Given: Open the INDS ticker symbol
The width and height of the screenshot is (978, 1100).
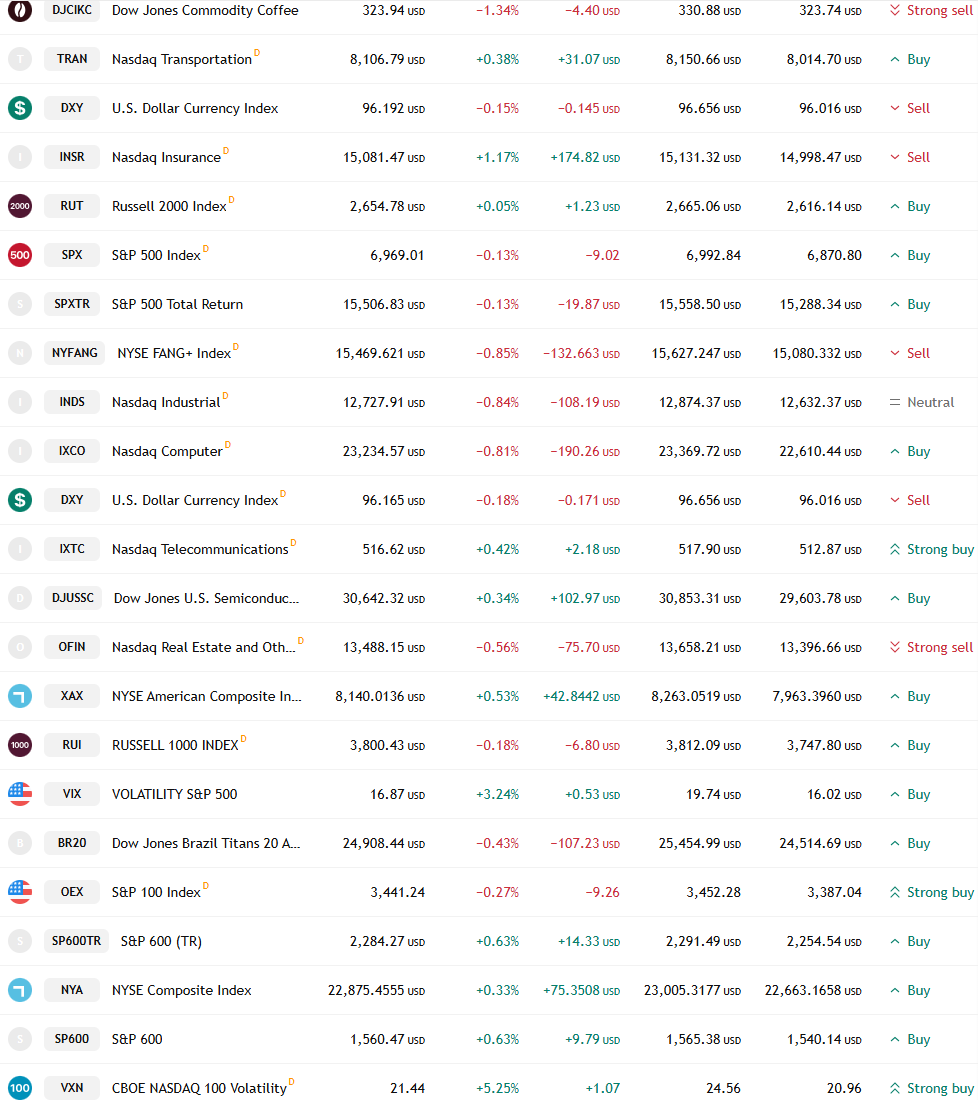Looking at the screenshot, I should tap(72, 402).
